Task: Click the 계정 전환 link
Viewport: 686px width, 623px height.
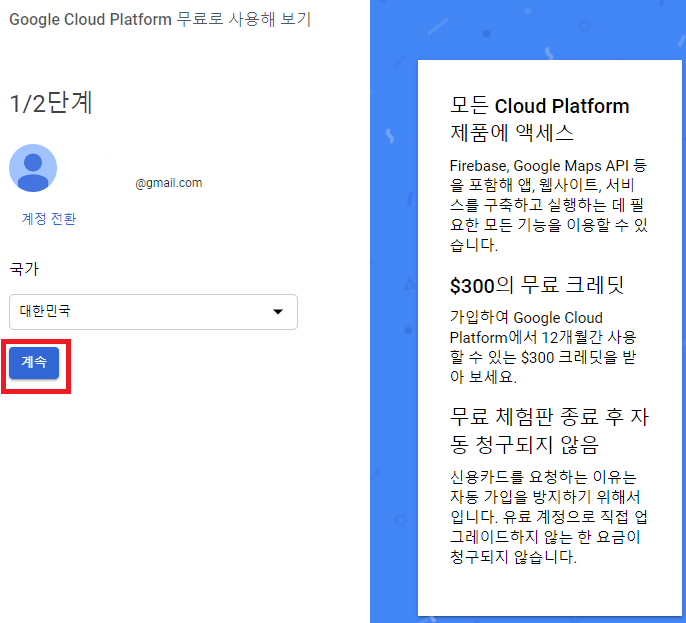Action: coord(49,219)
